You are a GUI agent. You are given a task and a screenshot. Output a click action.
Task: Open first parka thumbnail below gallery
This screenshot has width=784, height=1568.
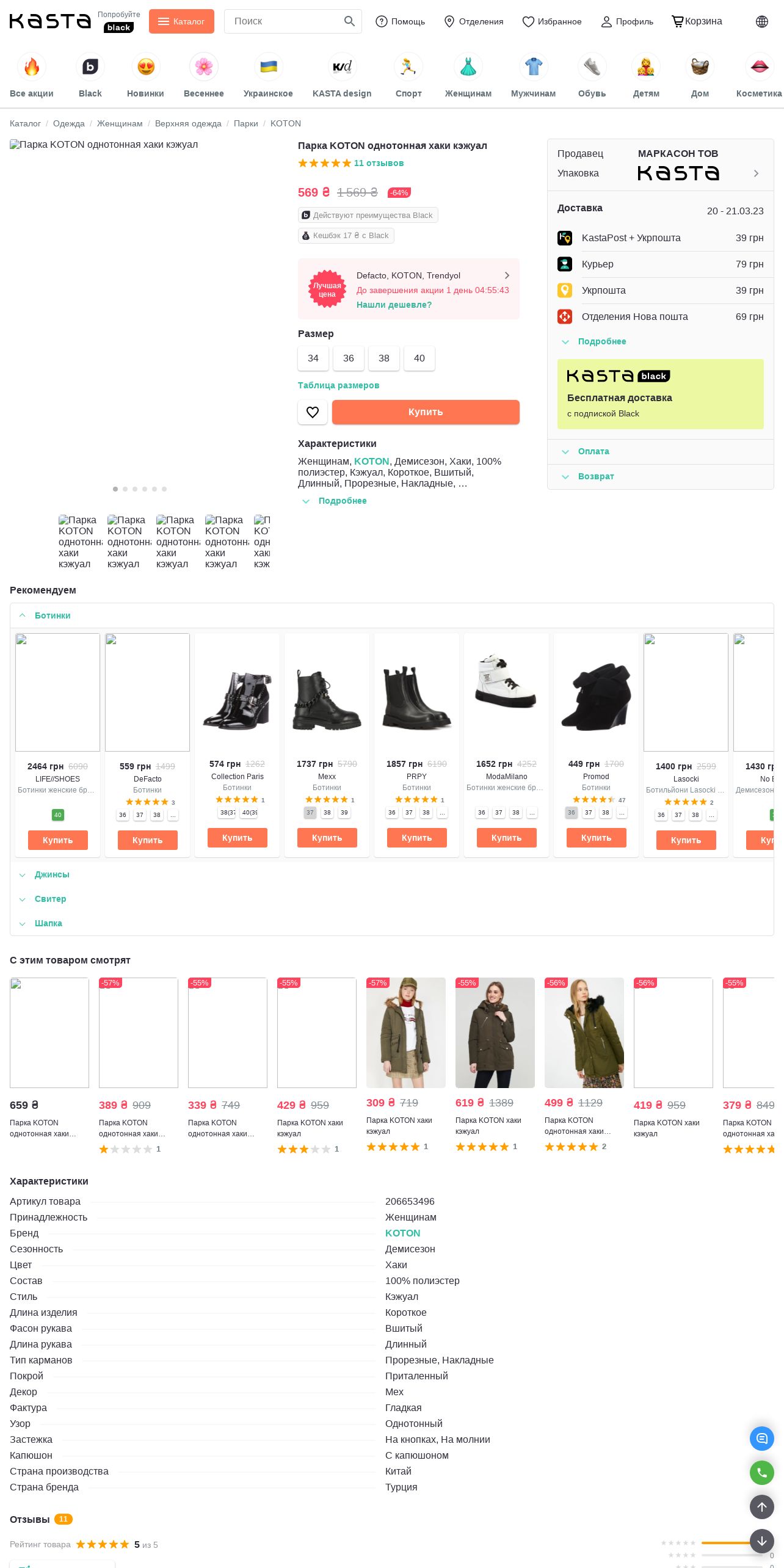click(x=80, y=542)
